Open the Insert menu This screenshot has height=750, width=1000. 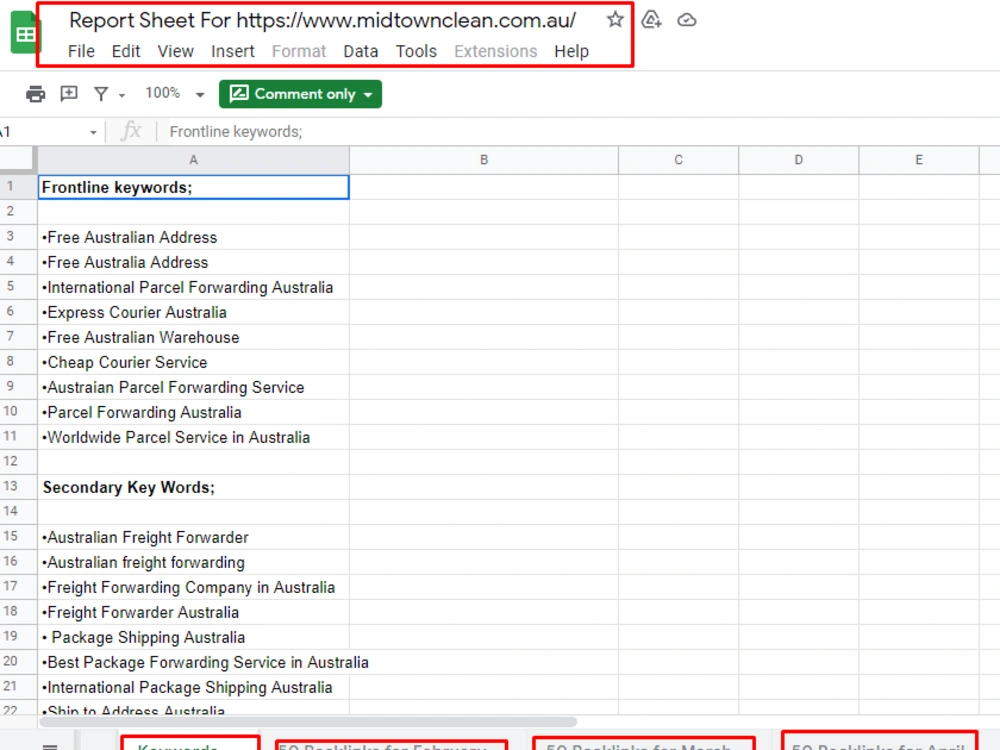(233, 51)
